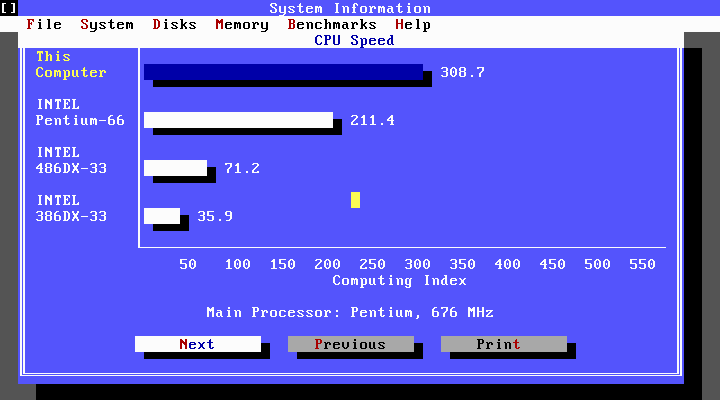The image size is (720, 400).
Task: Click the blue This Computer benchmark bar
Action: tap(283, 72)
